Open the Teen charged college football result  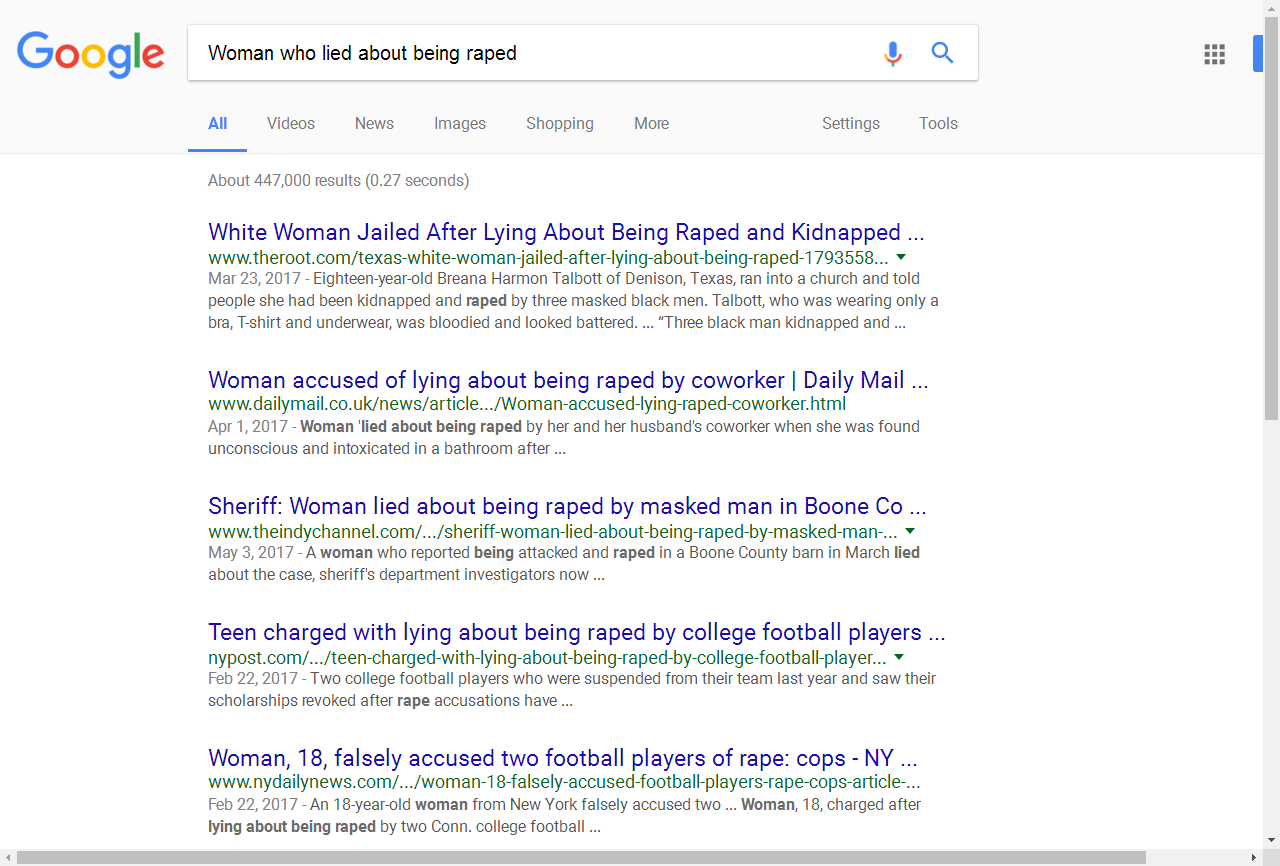point(576,633)
